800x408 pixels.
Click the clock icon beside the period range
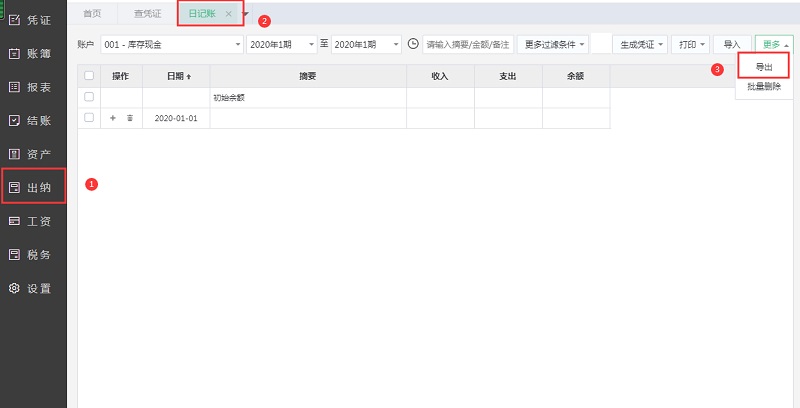click(413, 45)
